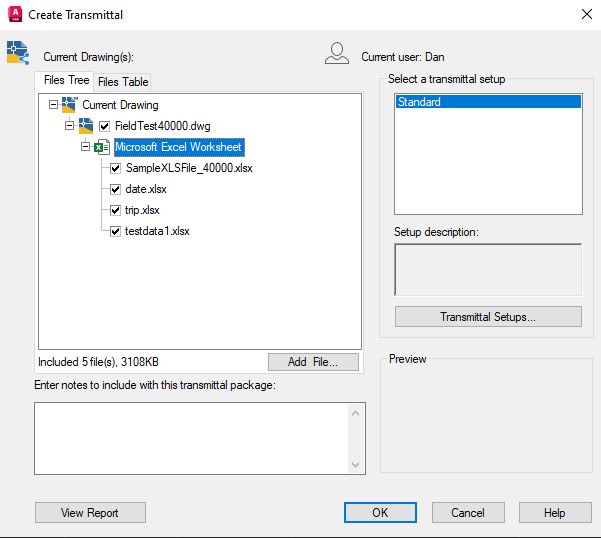
Task: Click the transmittal icon beside Current Drawing(s)
Action: [17, 53]
